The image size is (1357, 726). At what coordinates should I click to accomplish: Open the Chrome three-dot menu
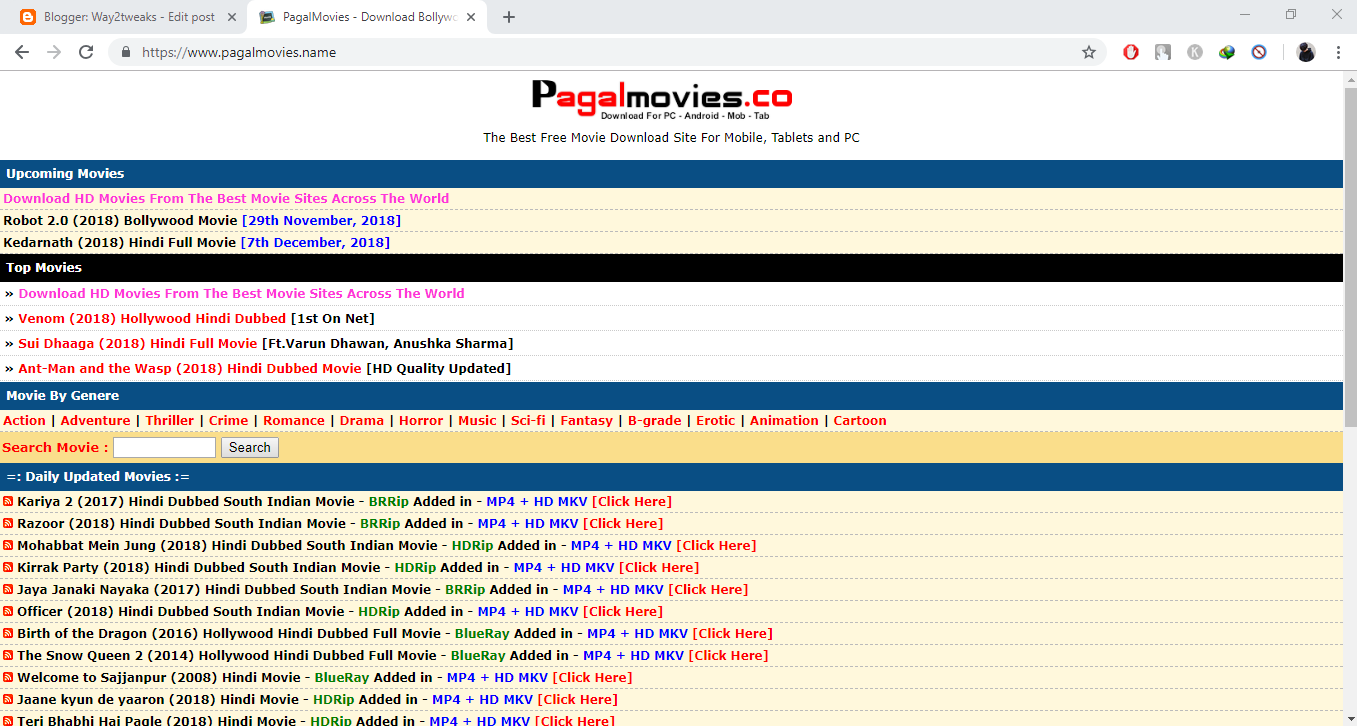coord(1338,52)
